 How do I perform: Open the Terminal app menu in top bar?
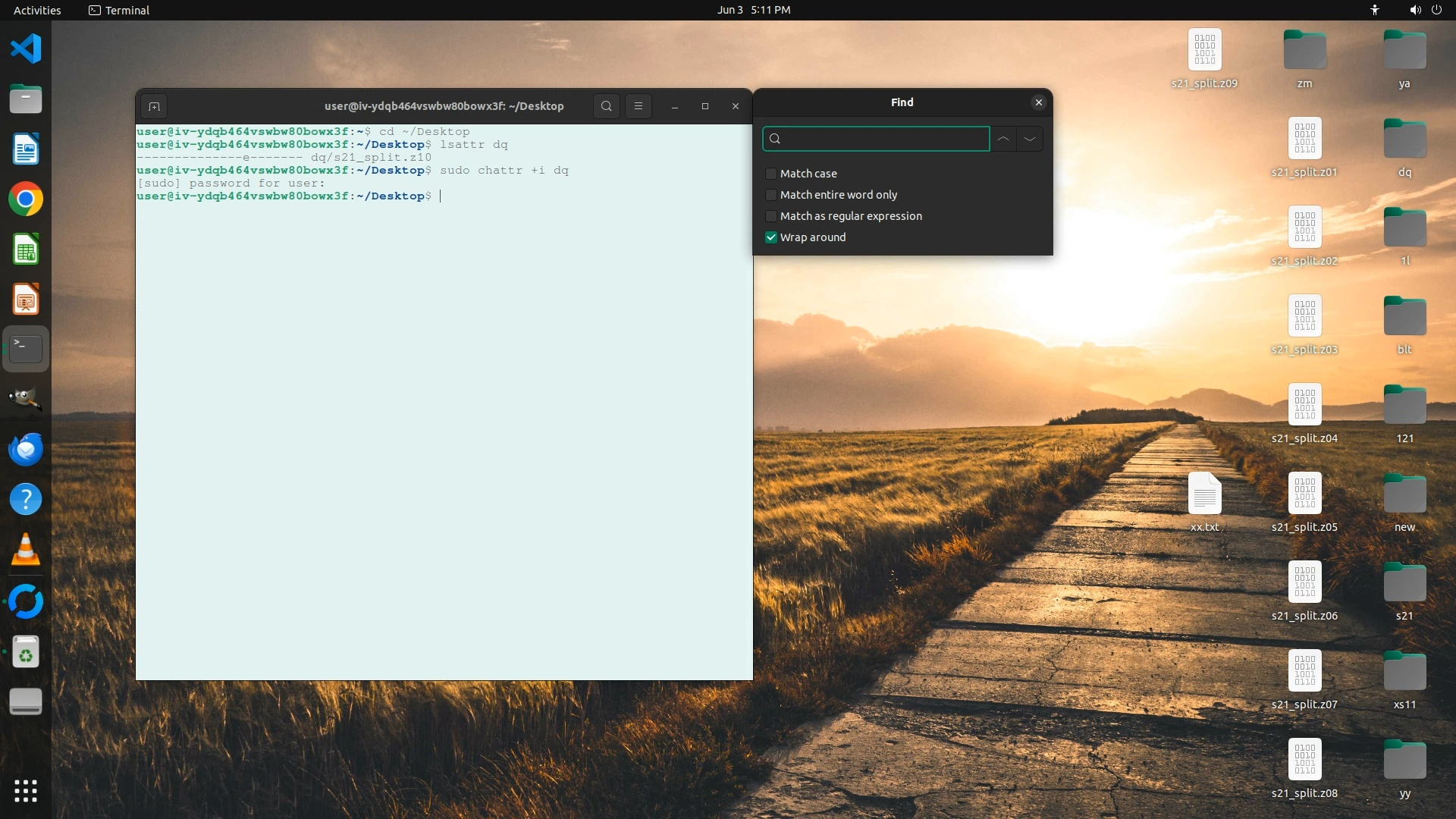119,10
